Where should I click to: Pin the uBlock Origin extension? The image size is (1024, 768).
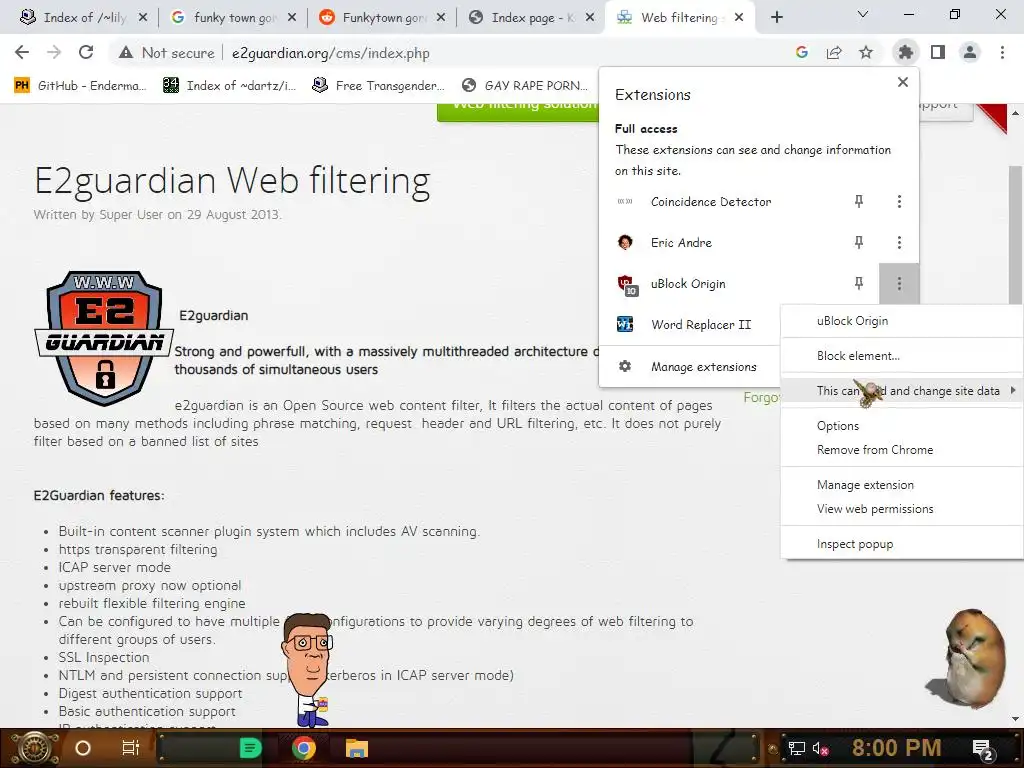click(859, 283)
